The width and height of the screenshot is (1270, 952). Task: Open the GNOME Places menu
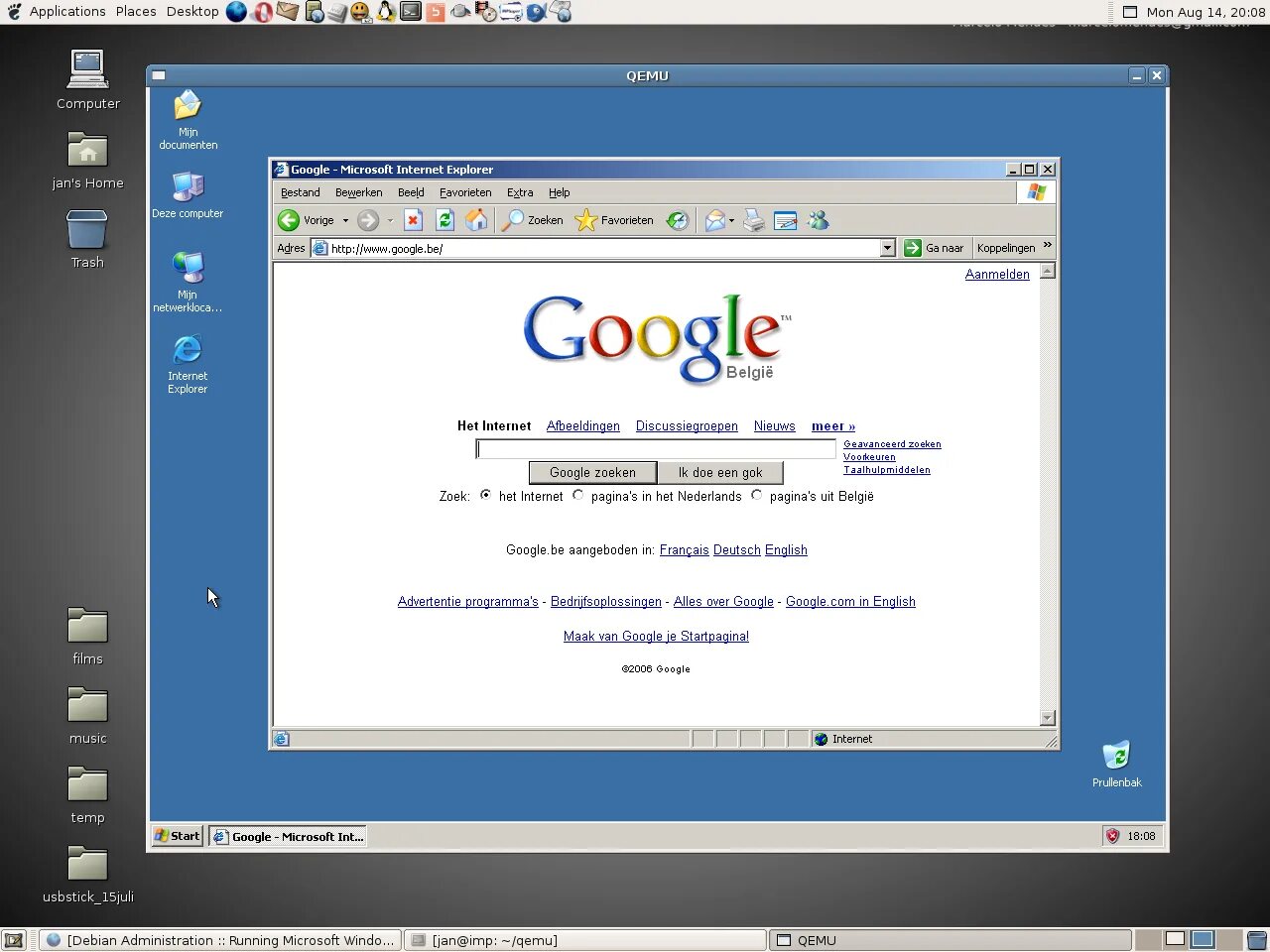(136, 12)
